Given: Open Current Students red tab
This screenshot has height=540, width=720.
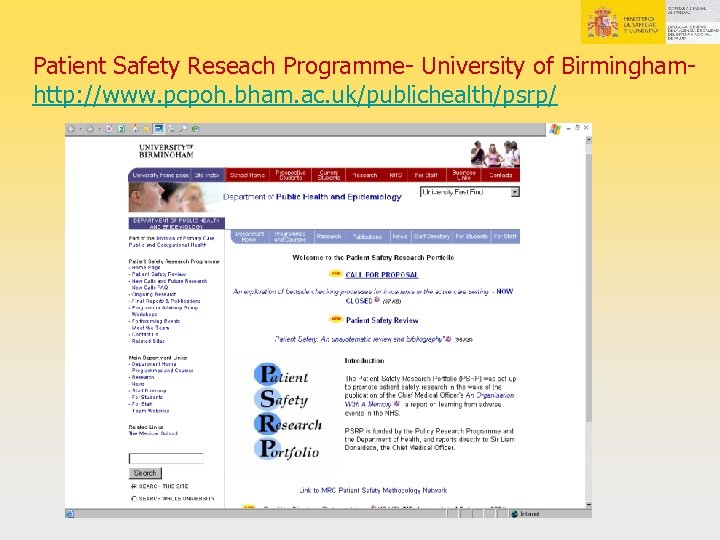Looking at the screenshot, I should pos(329,175).
